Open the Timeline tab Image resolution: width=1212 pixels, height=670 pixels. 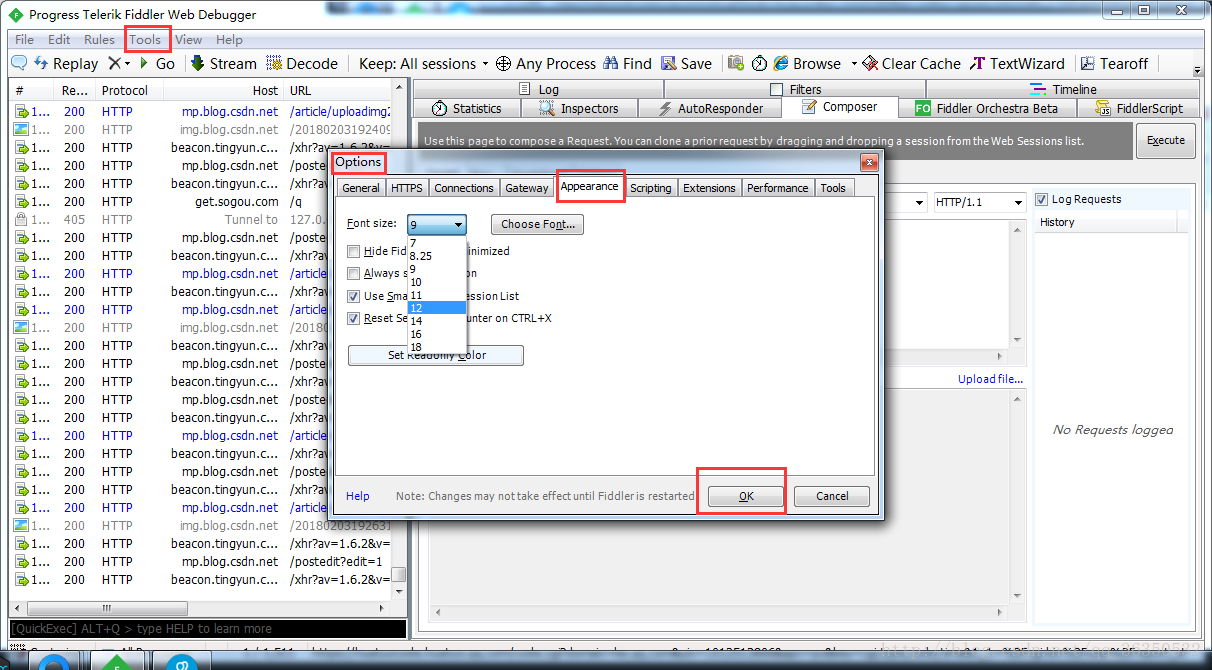tap(1063, 89)
